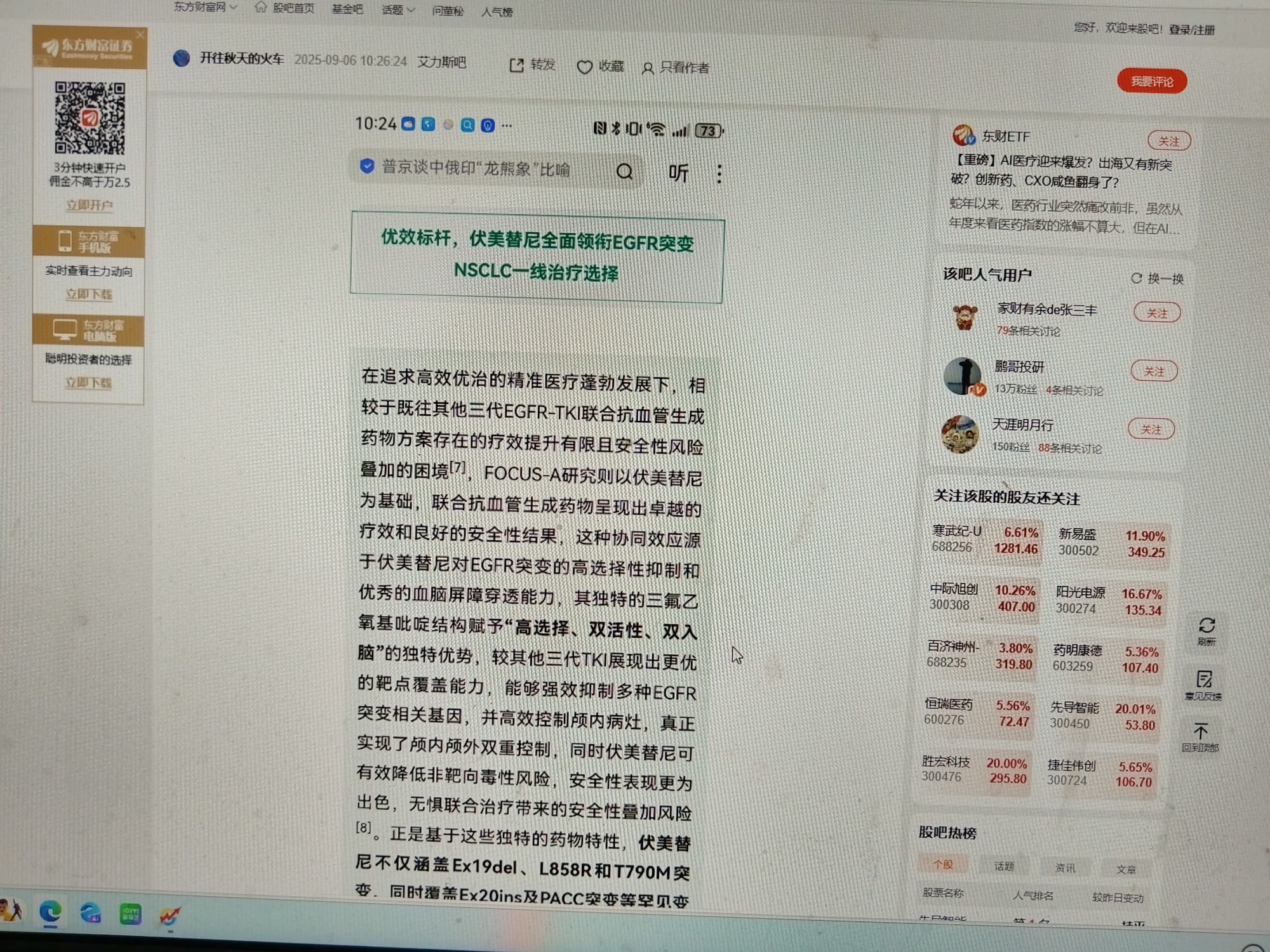Open the 【重磅】AI医疗迎来爆发 article headline
The image size is (1270, 952).
1062,172
